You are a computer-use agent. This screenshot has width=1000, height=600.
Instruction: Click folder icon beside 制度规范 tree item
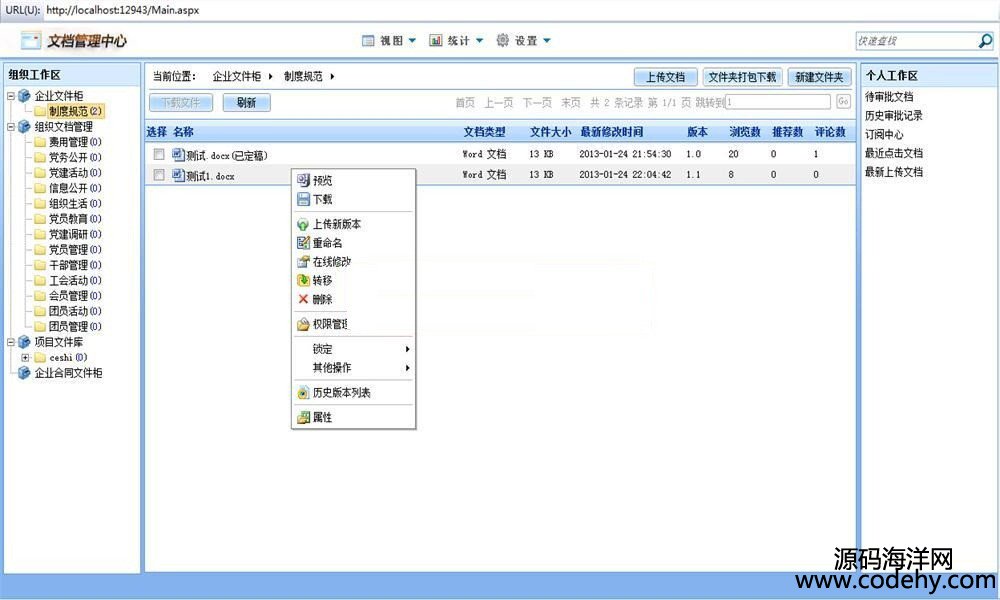point(40,111)
